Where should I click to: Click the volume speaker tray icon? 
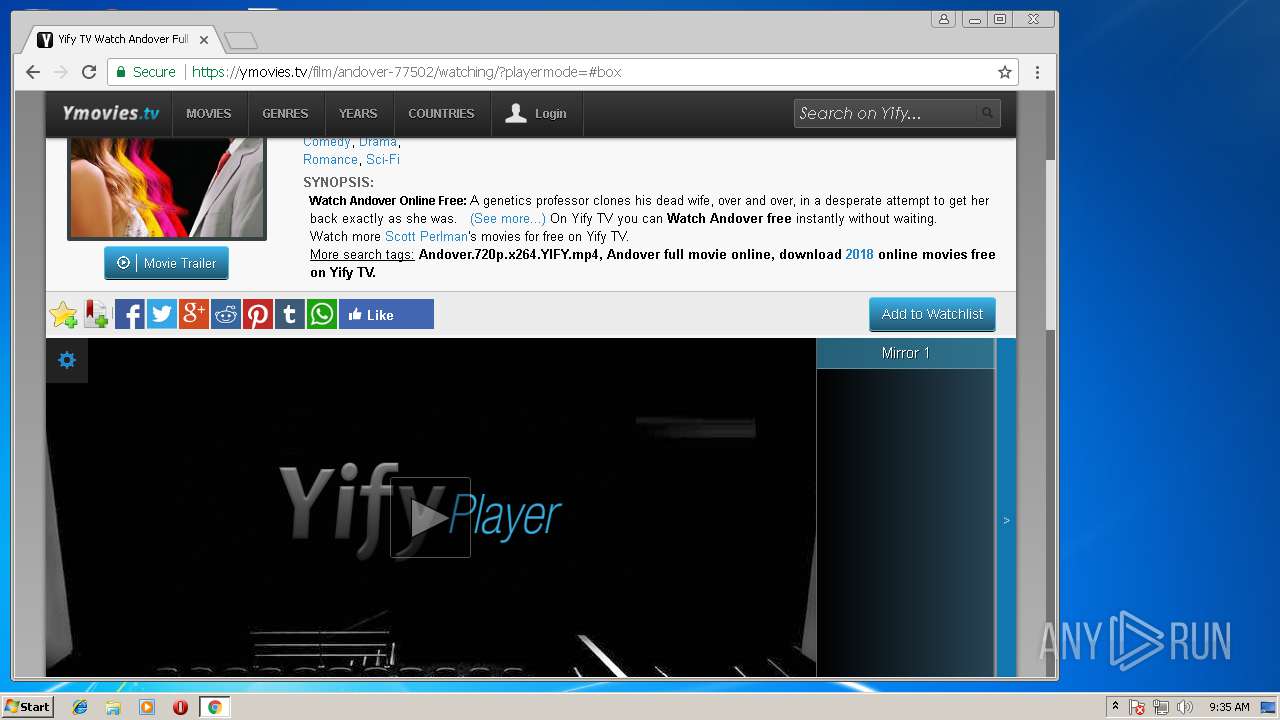click(1185, 707)
